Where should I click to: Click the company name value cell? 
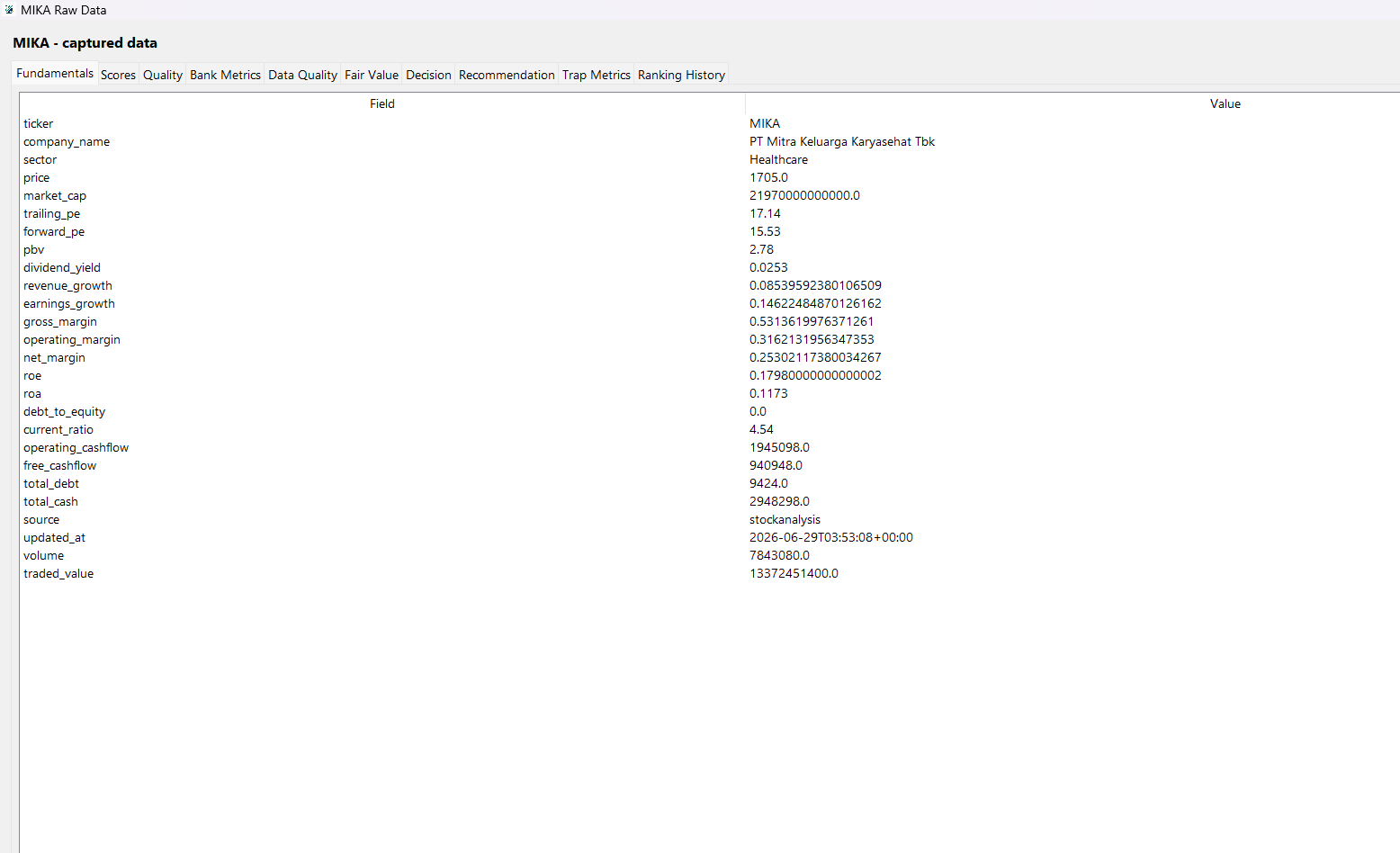point(842,141)
